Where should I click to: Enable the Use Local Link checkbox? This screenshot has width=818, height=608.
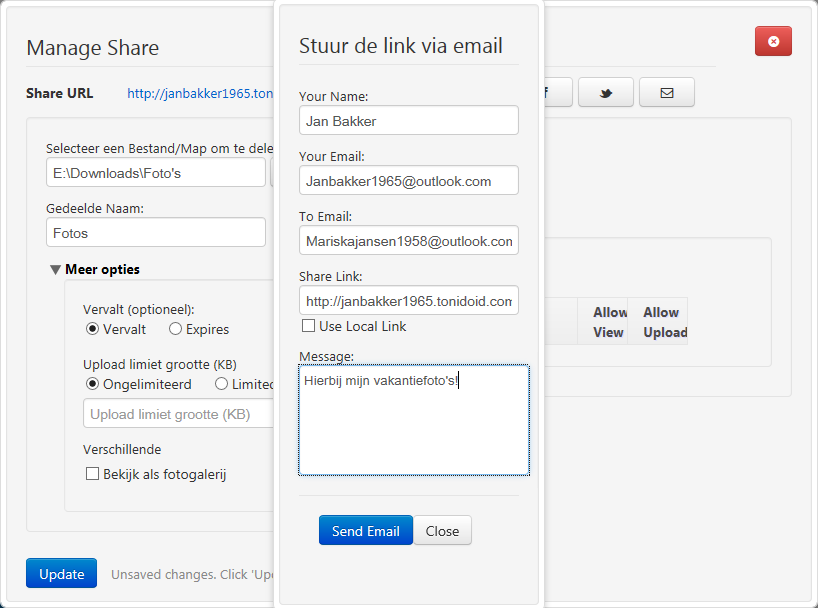(x=308, y=326)
